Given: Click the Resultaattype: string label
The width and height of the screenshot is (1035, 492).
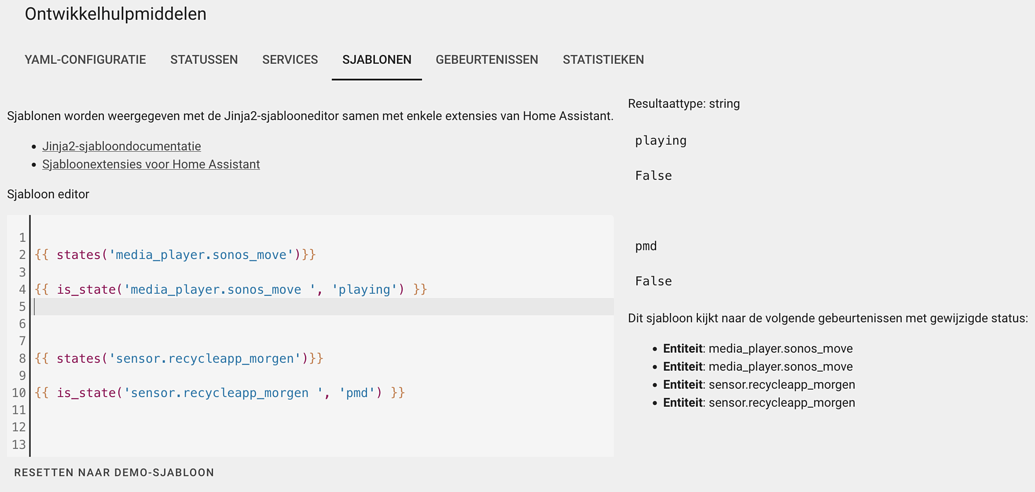Looking at the screenshot, I should pyautogui.click(x=684, y=104).
